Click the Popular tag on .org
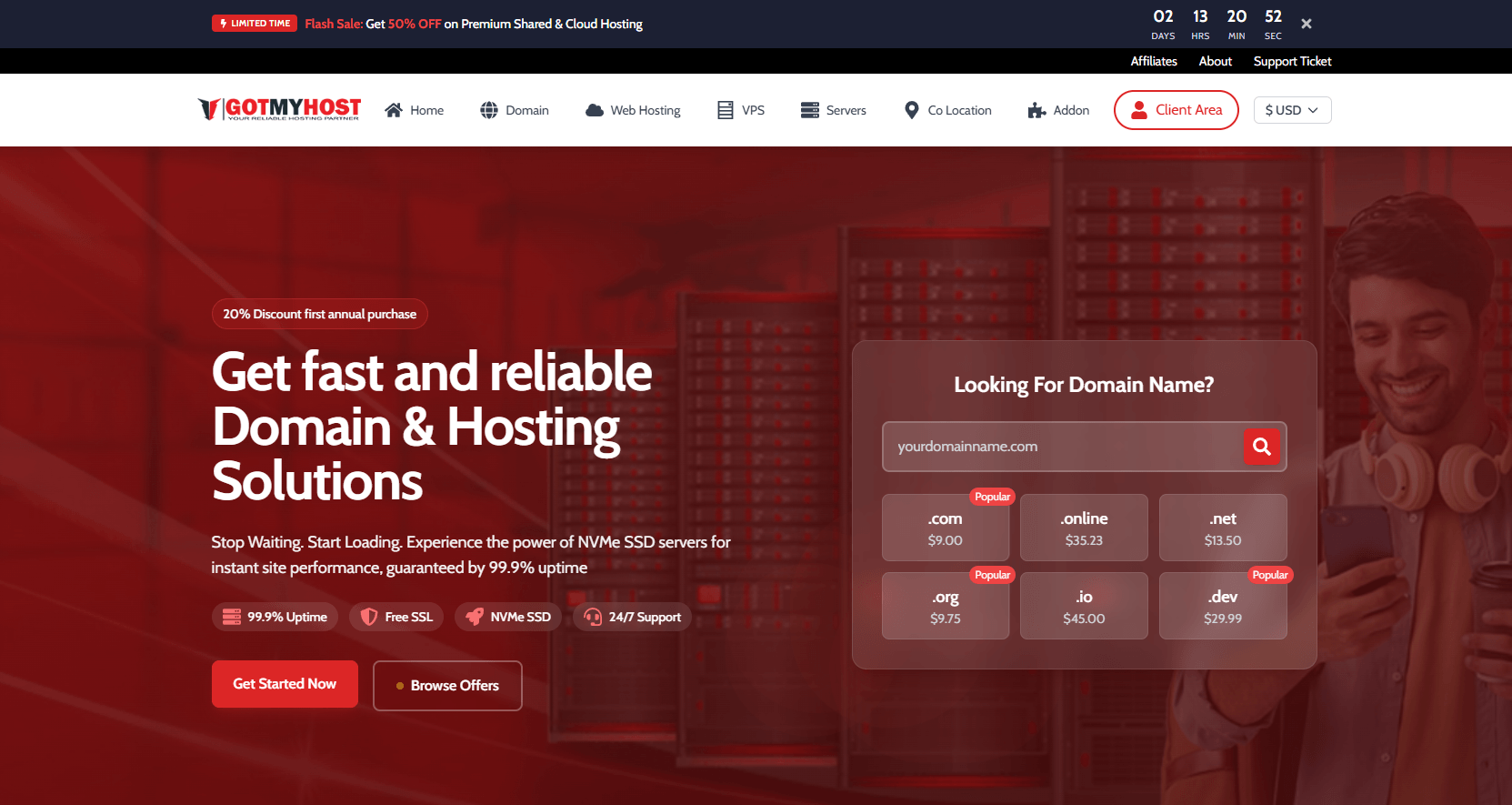Viewport: 1512px width, 805px height. click(x=992, y=575)
